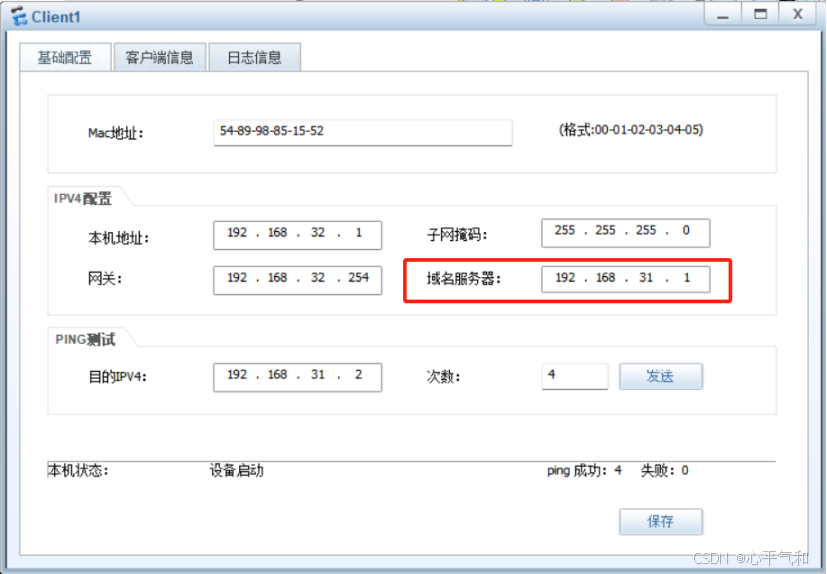
Task: Click the Mac地址 input field
Action: tap(362, 132)
